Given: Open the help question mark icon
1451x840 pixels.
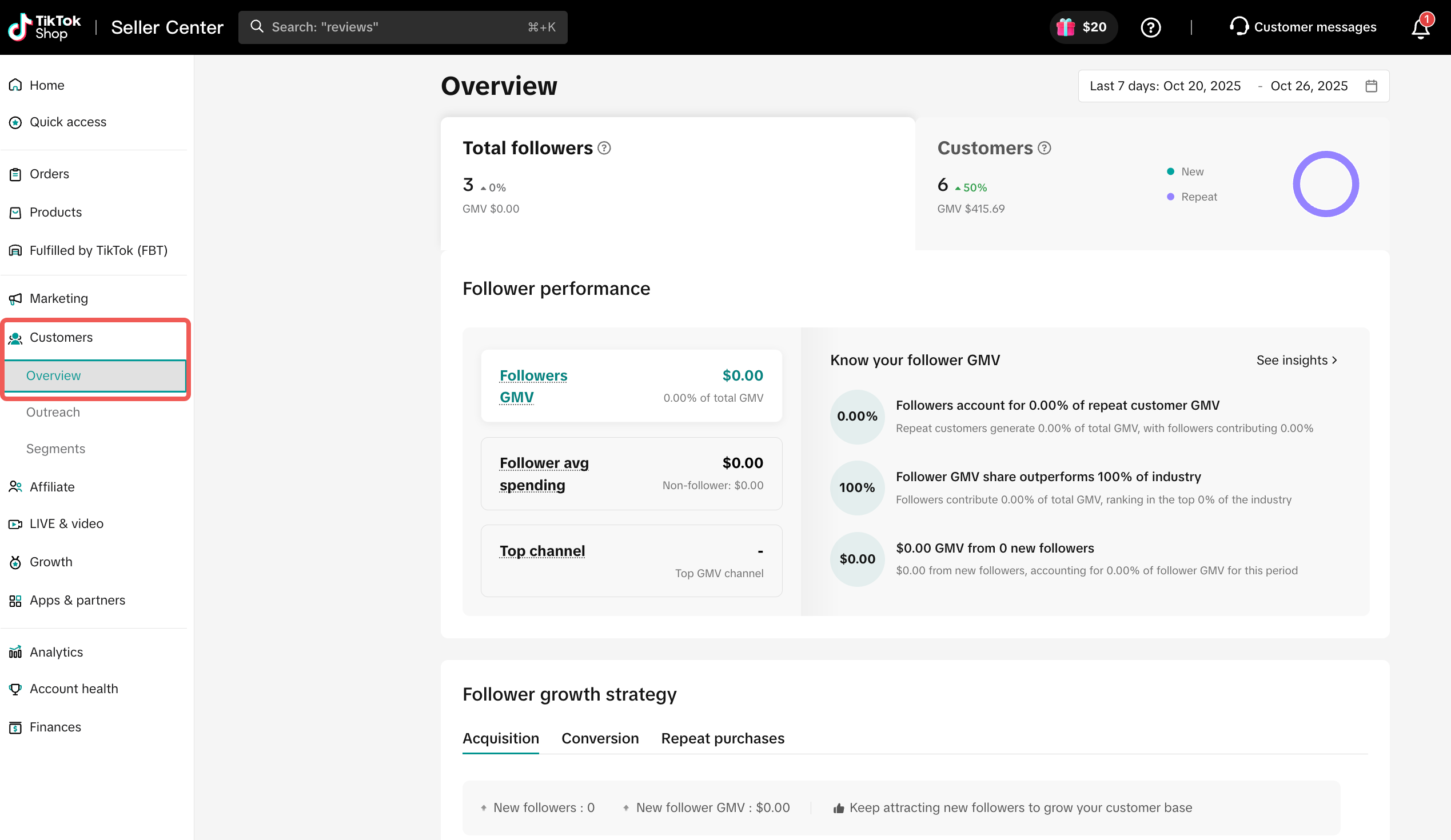Looking at the screenshot, I should coord(1150,27).
